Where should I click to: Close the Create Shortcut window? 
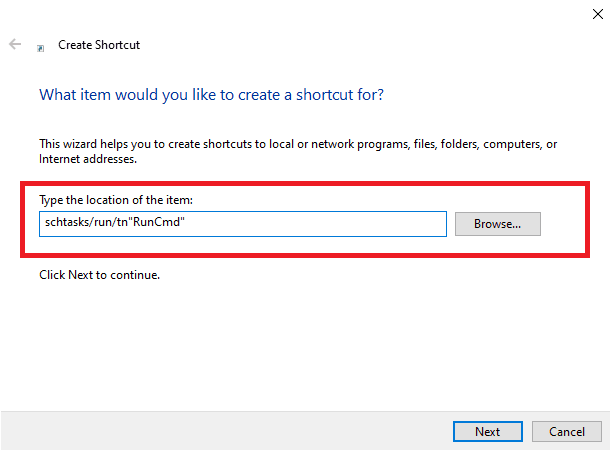(596, 12)
